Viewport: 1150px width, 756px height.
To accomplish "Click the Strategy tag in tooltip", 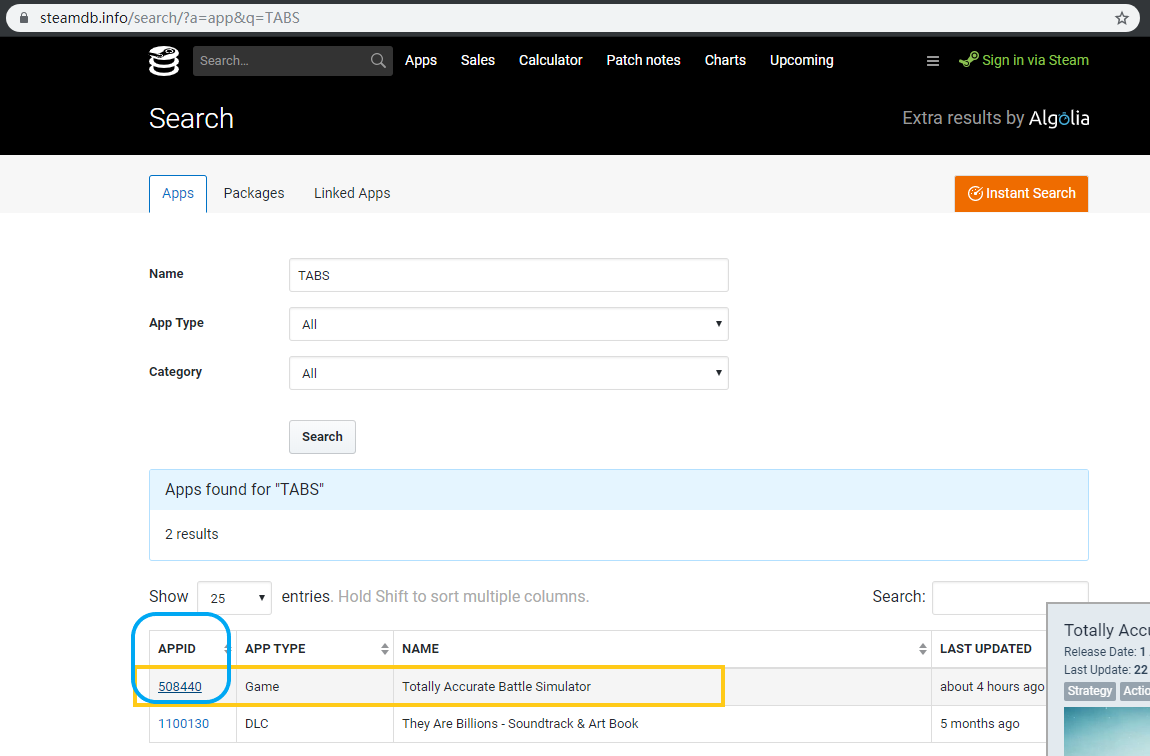I will pos(1089,691).
